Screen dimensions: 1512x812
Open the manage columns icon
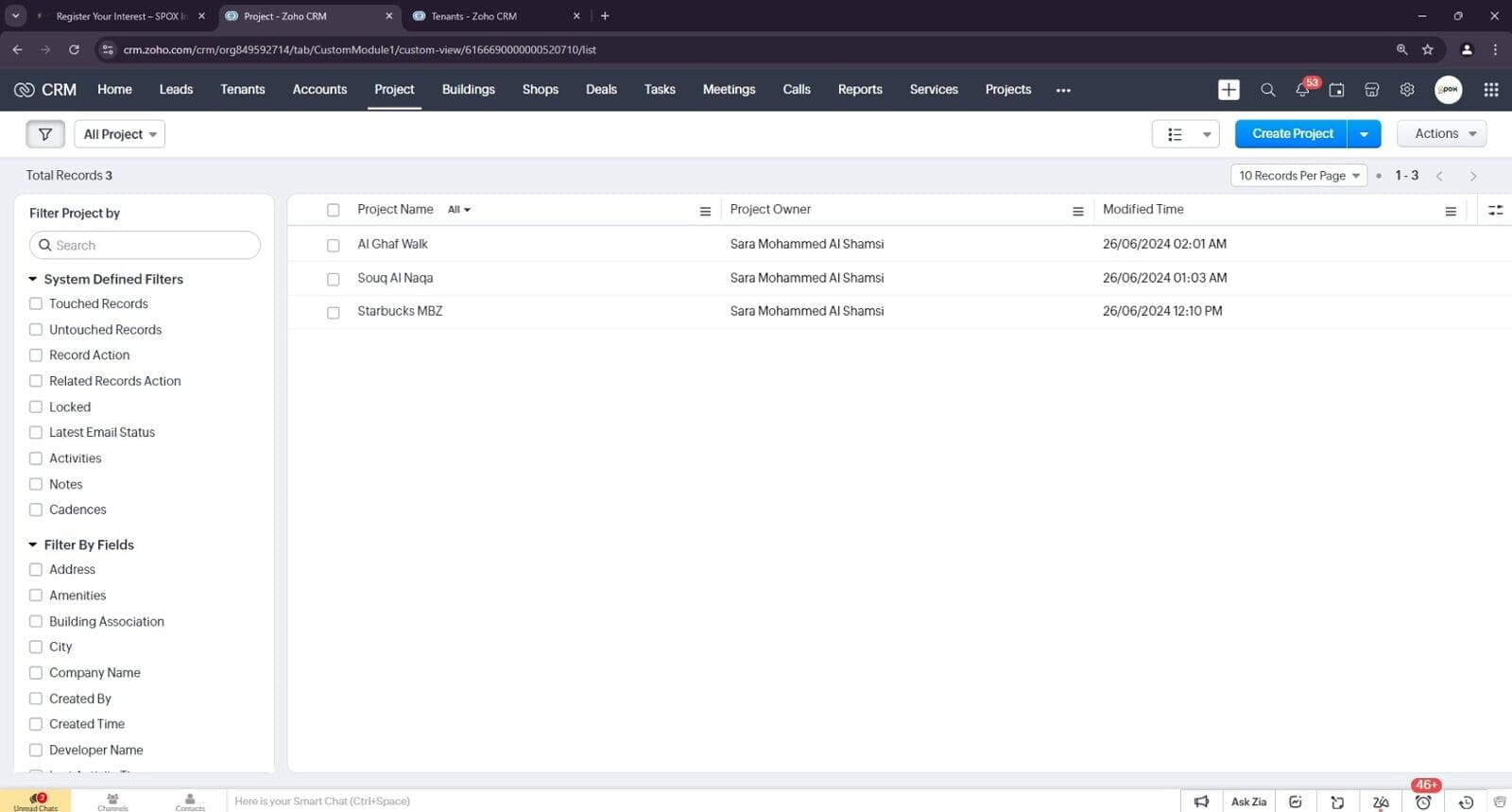(1495, 210)
